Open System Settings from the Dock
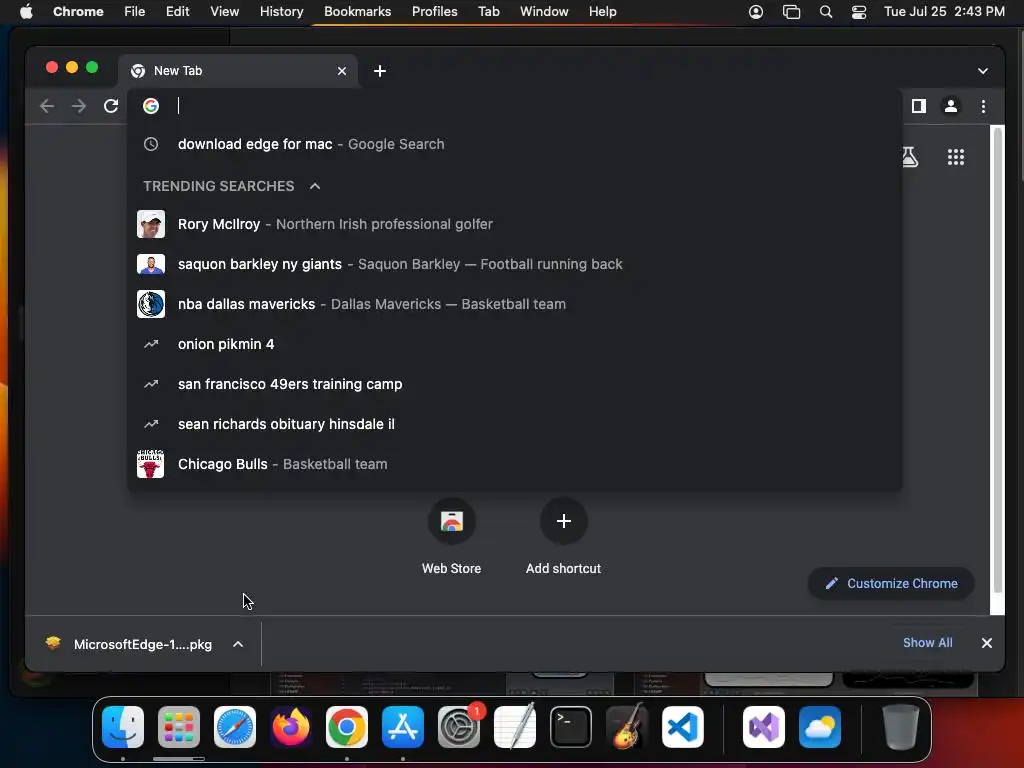Image resolution: width=1024 pixels, height=768 pixels. click(x=459, y=727)
